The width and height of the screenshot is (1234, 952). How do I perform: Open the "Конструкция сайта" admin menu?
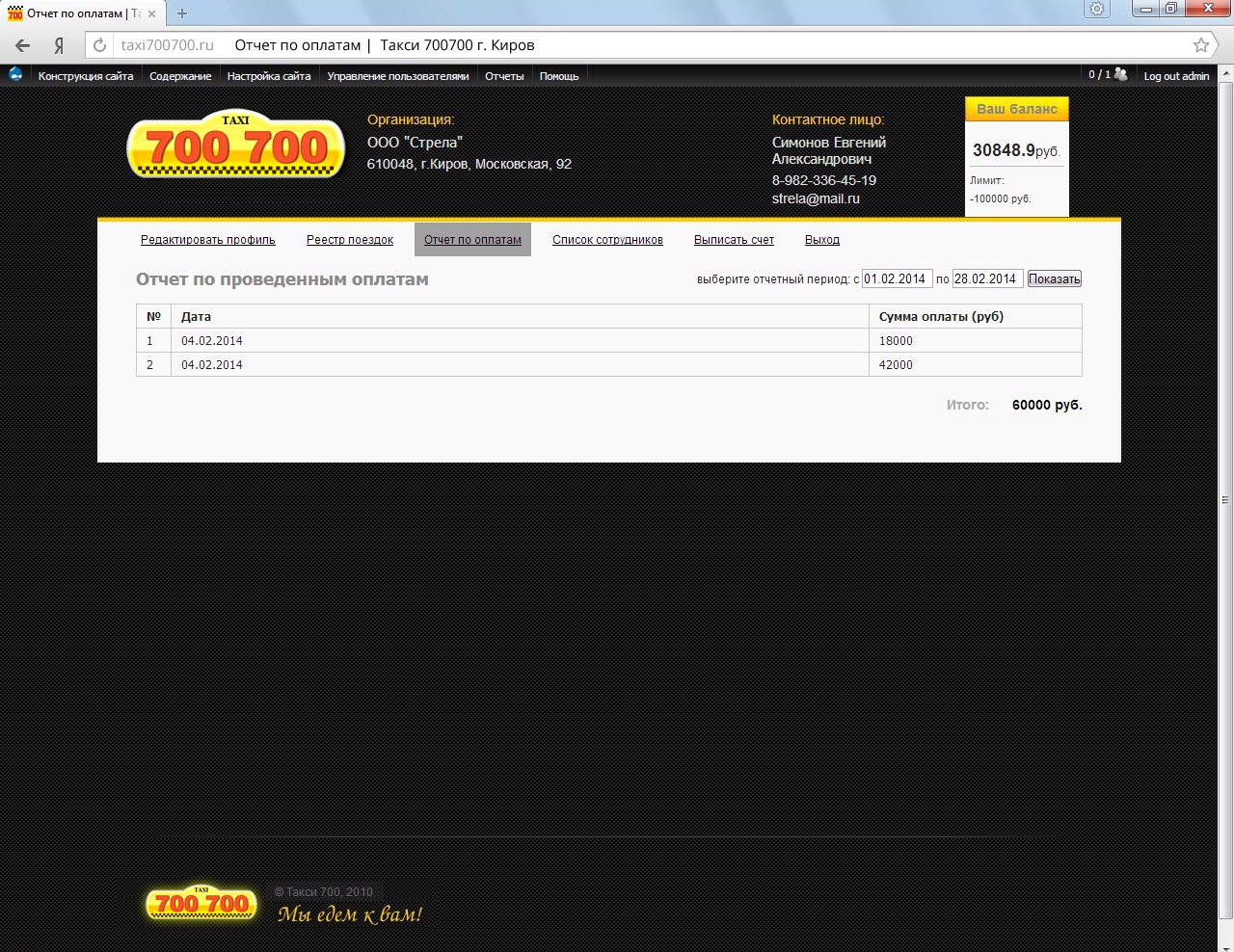point(86,76)
